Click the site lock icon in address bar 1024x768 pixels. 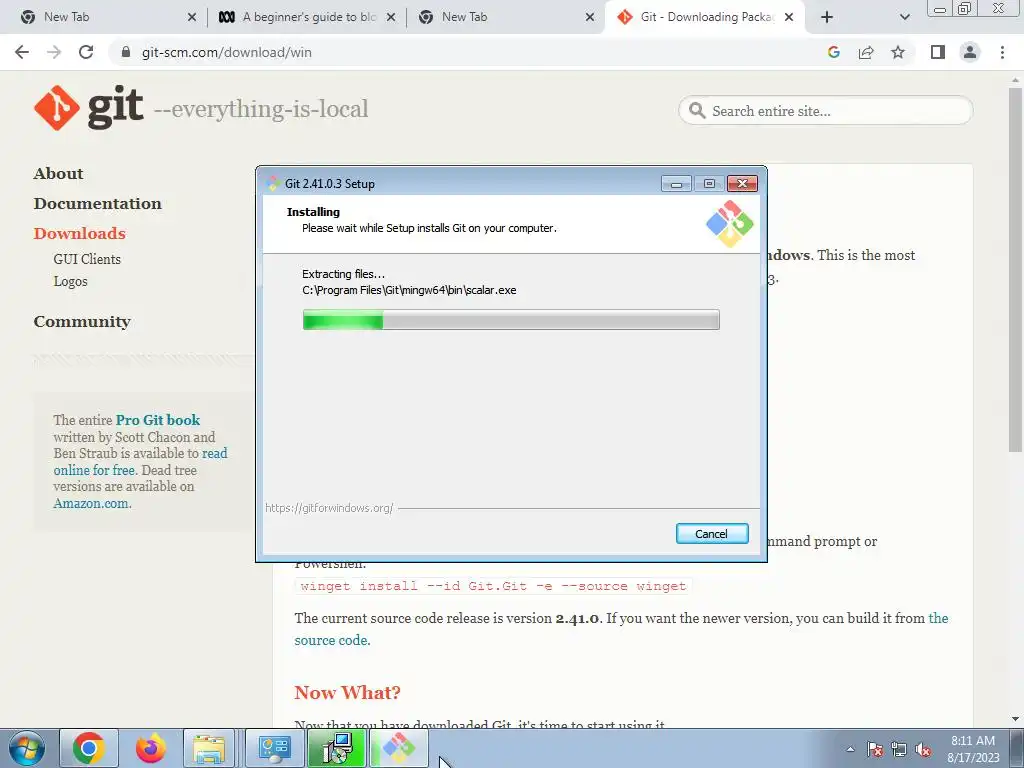point(126,52)
